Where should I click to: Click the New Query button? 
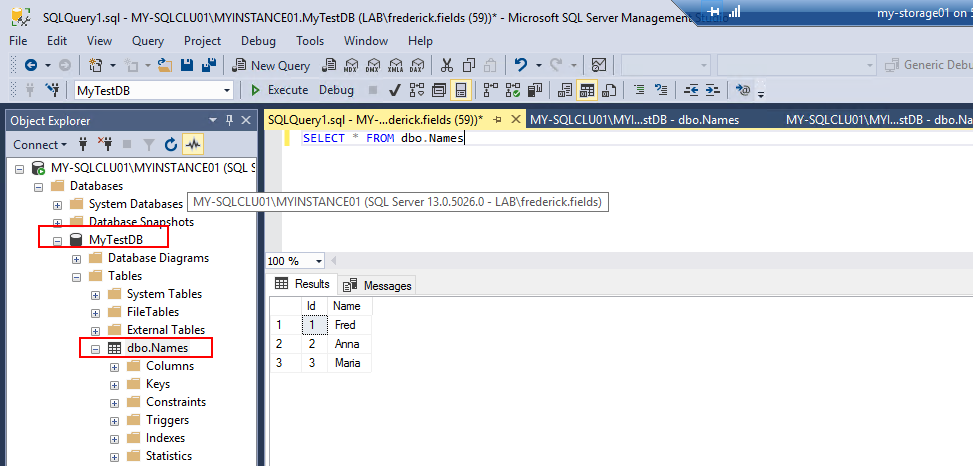pyautogui.click(x=271, y=65)
